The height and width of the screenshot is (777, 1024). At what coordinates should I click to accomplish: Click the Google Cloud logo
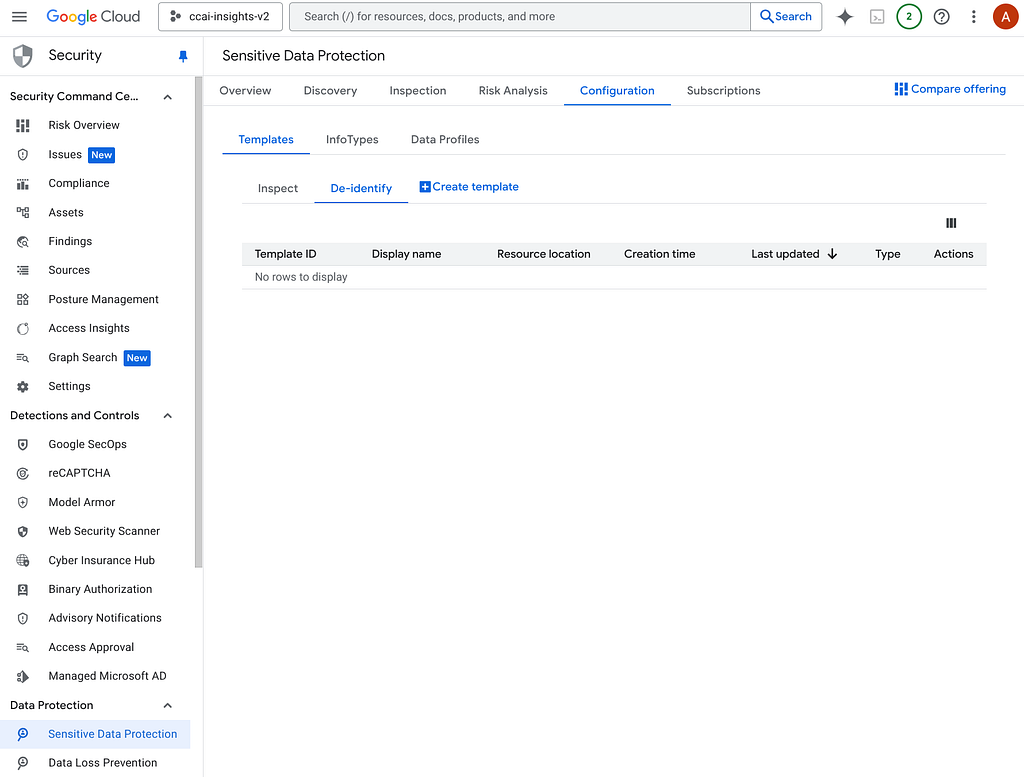click(x=93, y=16)
